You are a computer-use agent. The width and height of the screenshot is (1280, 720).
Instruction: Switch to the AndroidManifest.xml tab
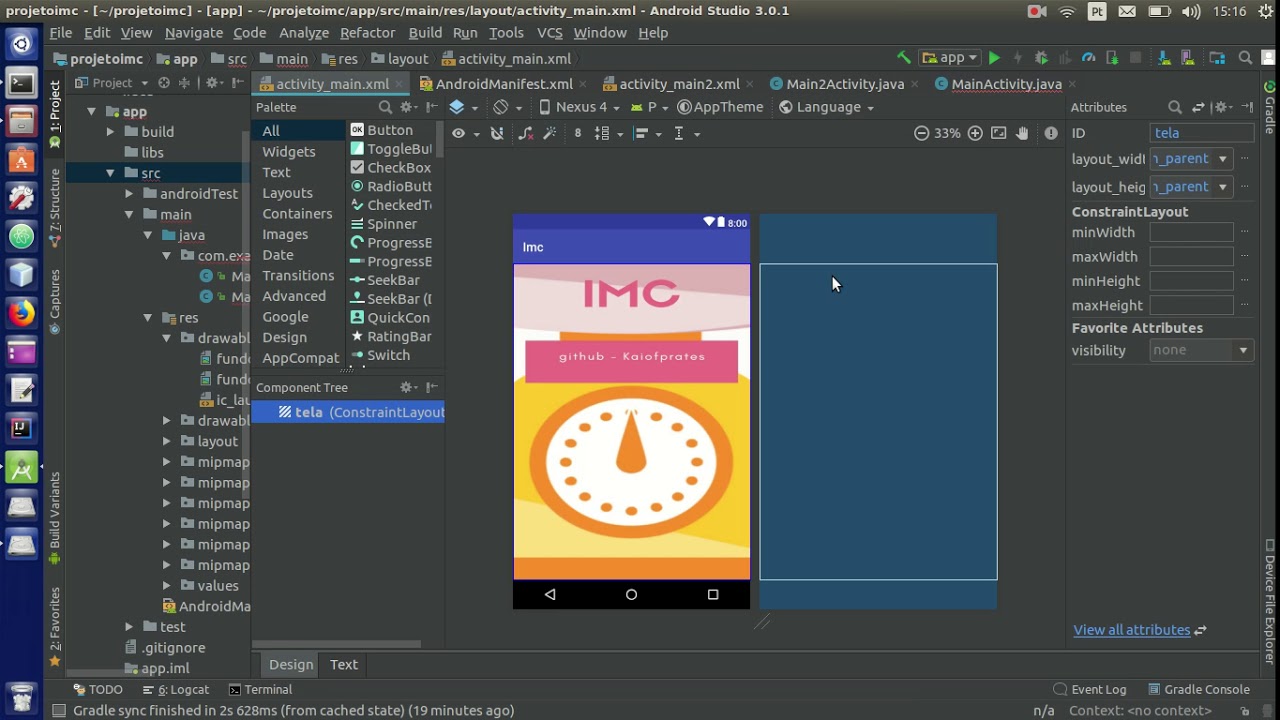(x=504, y=84)
